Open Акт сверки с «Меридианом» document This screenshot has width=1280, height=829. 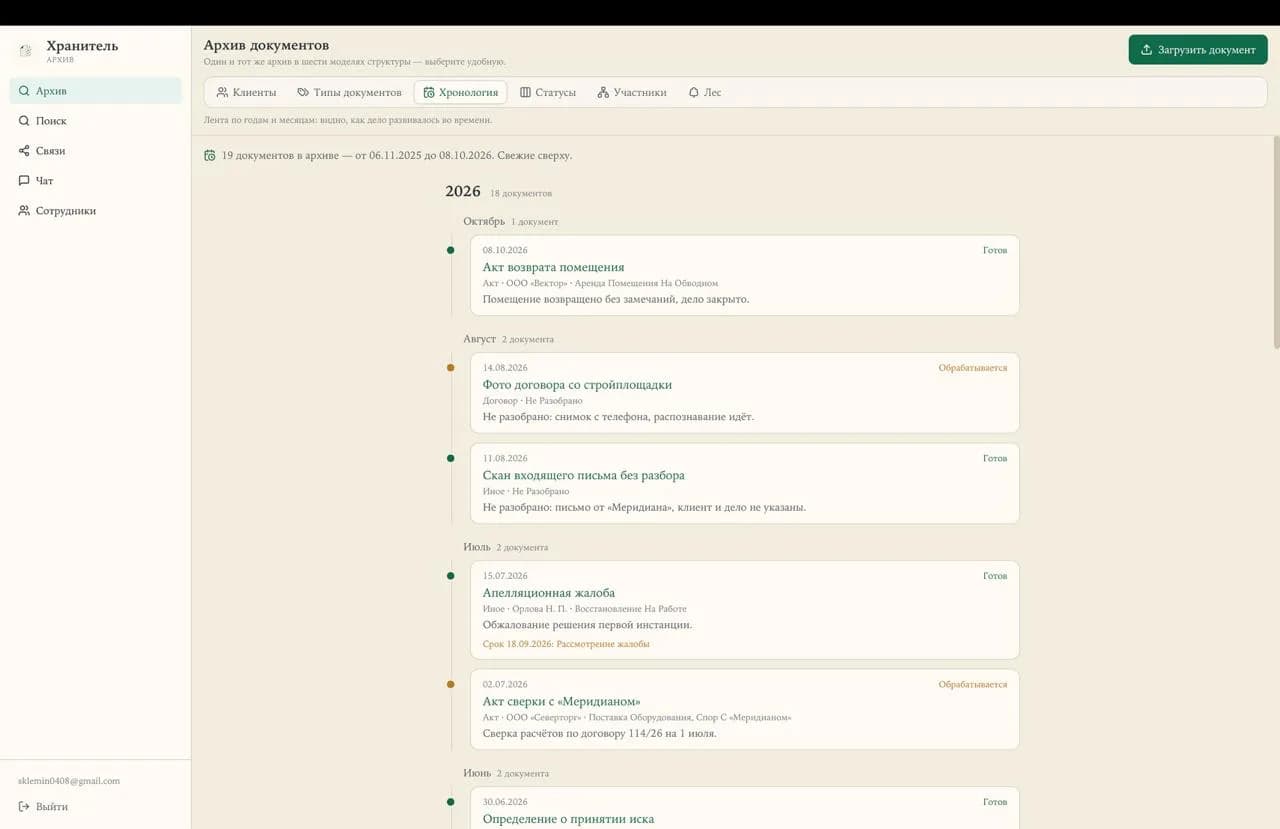pyautogui.click(x=561, y=702)
